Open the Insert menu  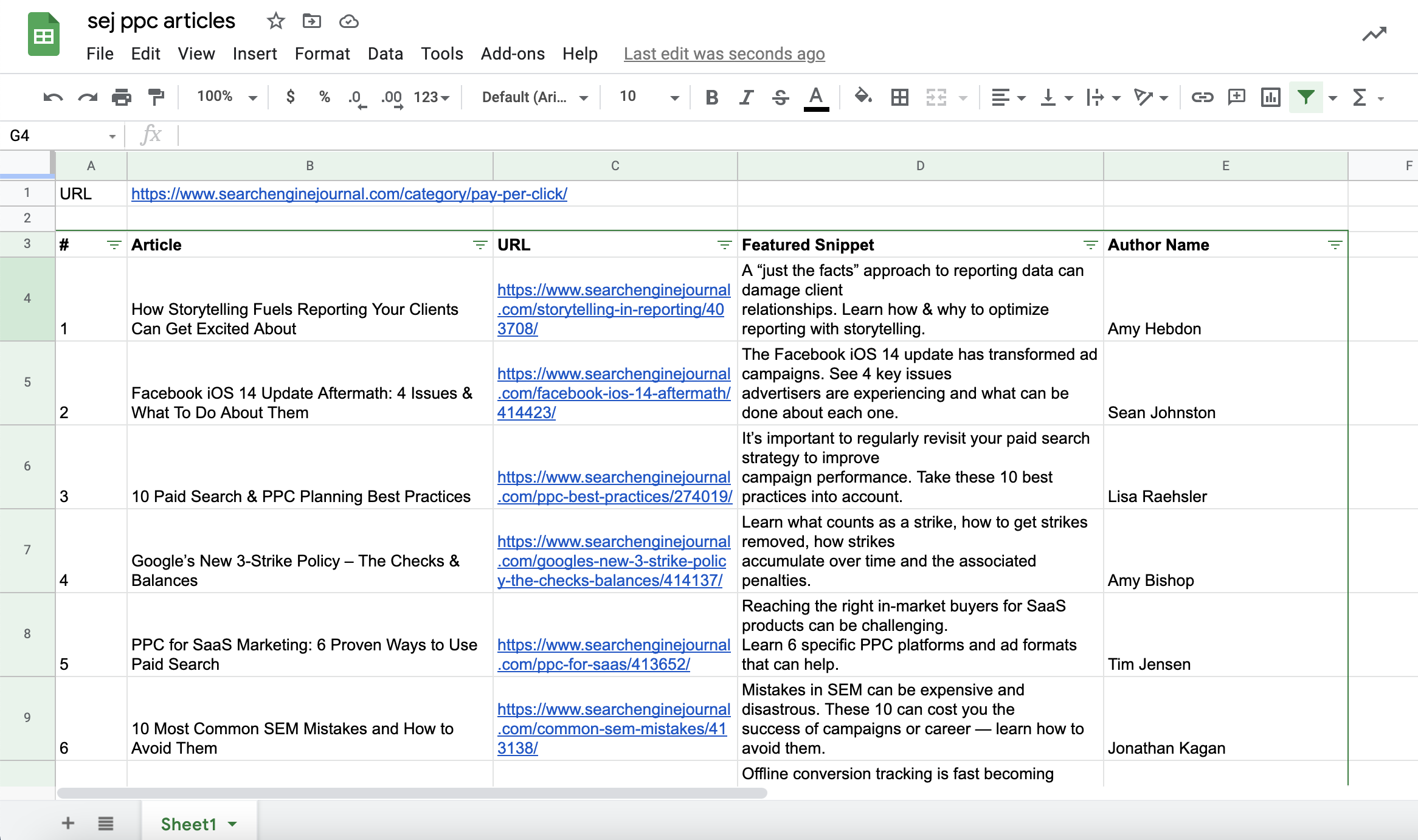[x=255, y=54]
